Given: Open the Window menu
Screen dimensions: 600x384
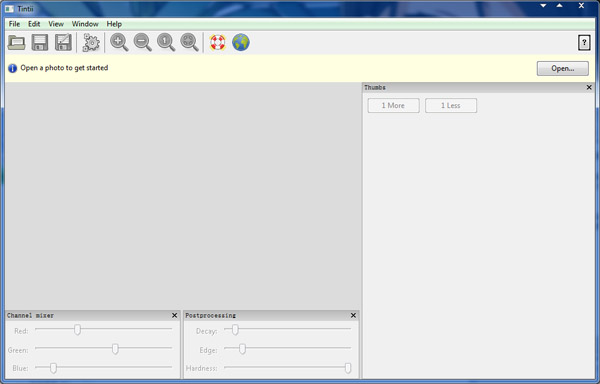Looking at the screenshot, I should click(85, 24).
